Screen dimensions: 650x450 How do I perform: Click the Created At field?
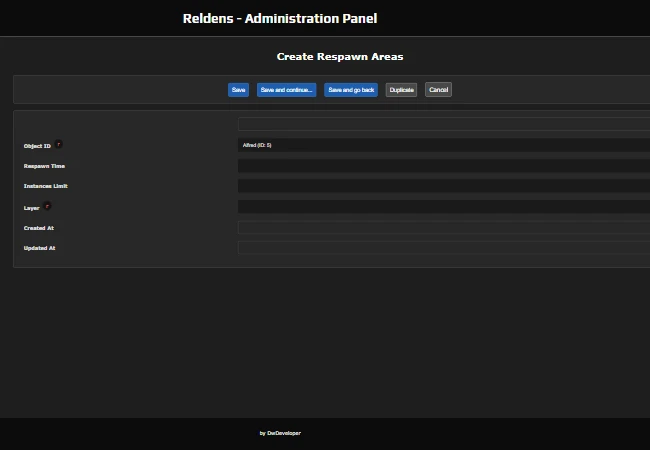click(444, 227)
